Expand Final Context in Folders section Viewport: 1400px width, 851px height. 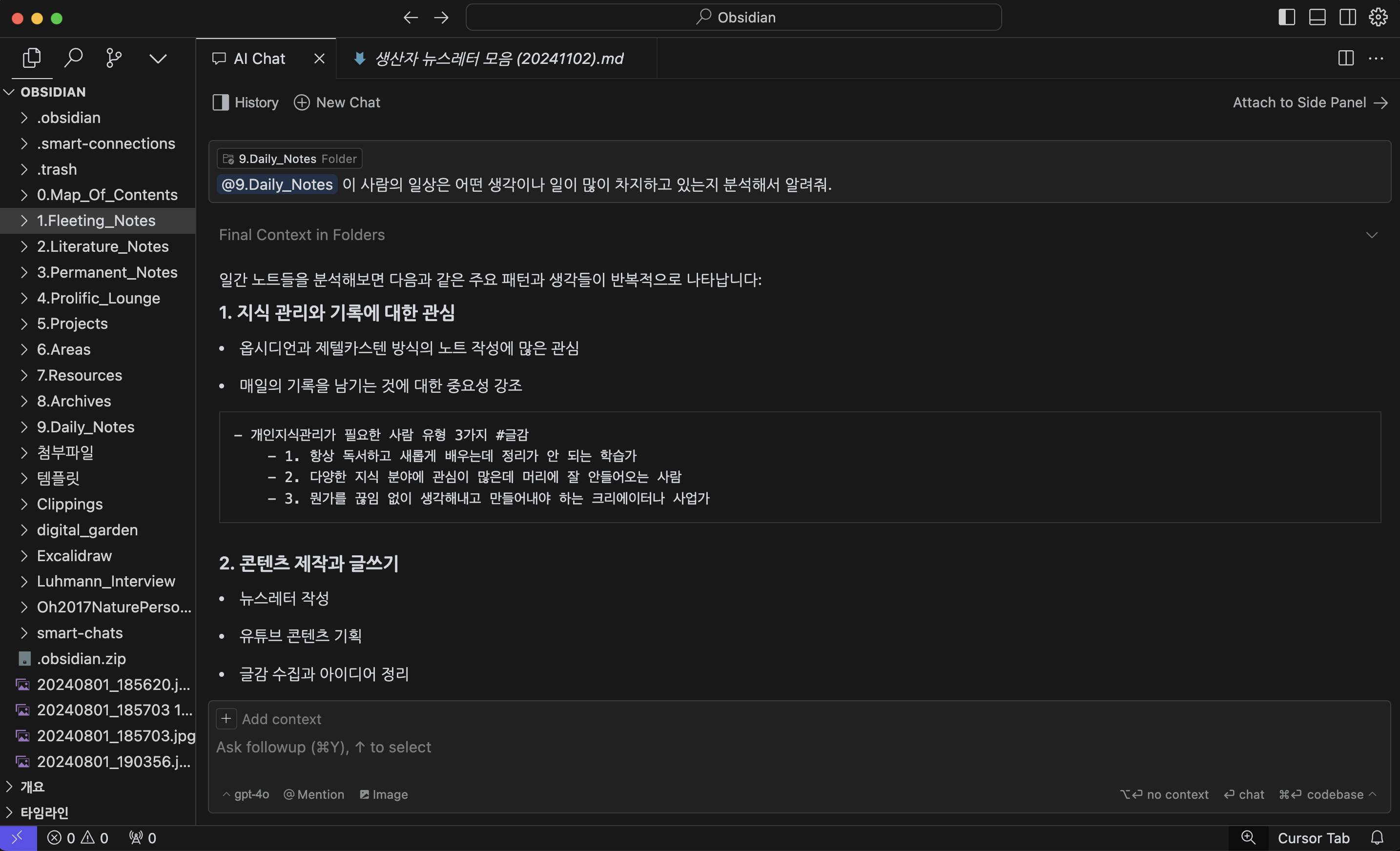[x=1372, y=235]
